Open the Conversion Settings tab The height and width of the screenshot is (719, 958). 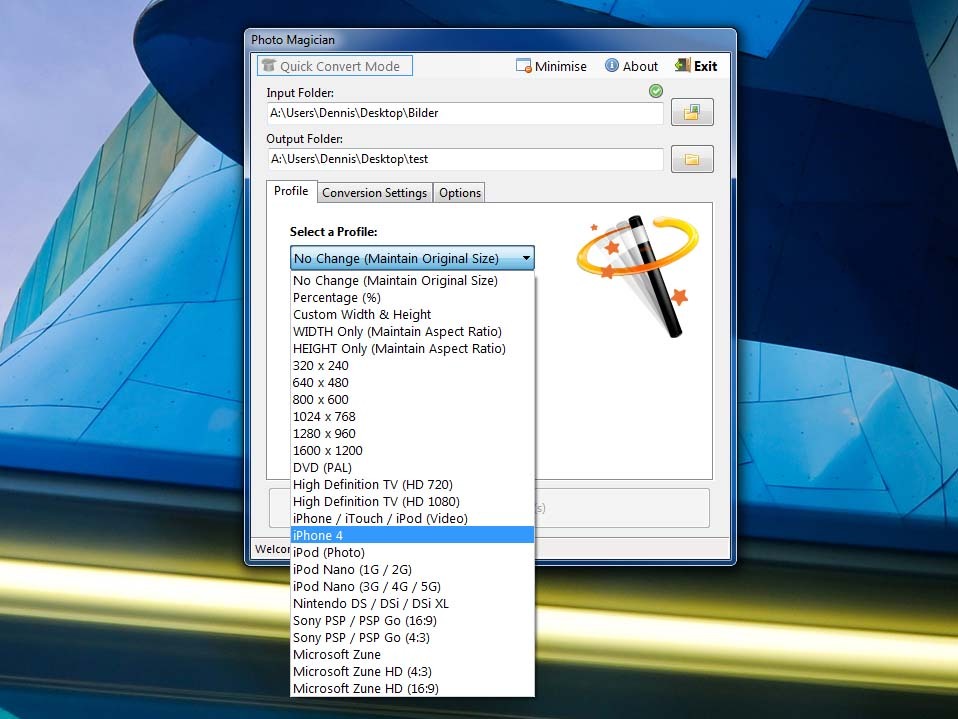tap(375, 193)
